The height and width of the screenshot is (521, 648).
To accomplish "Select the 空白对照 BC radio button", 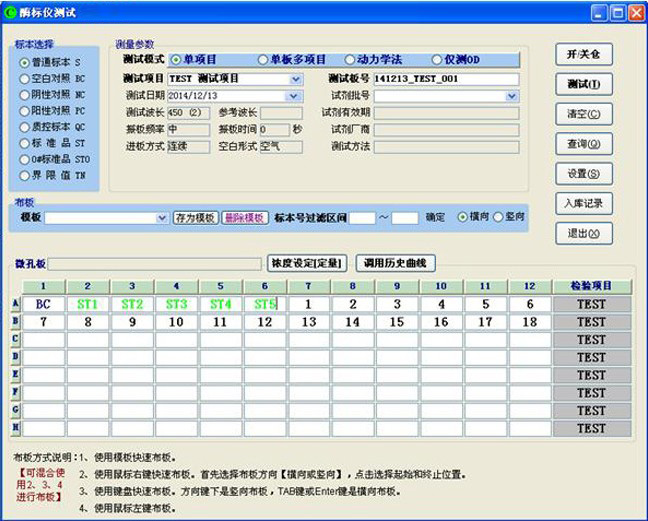I will tap(25, 78).
